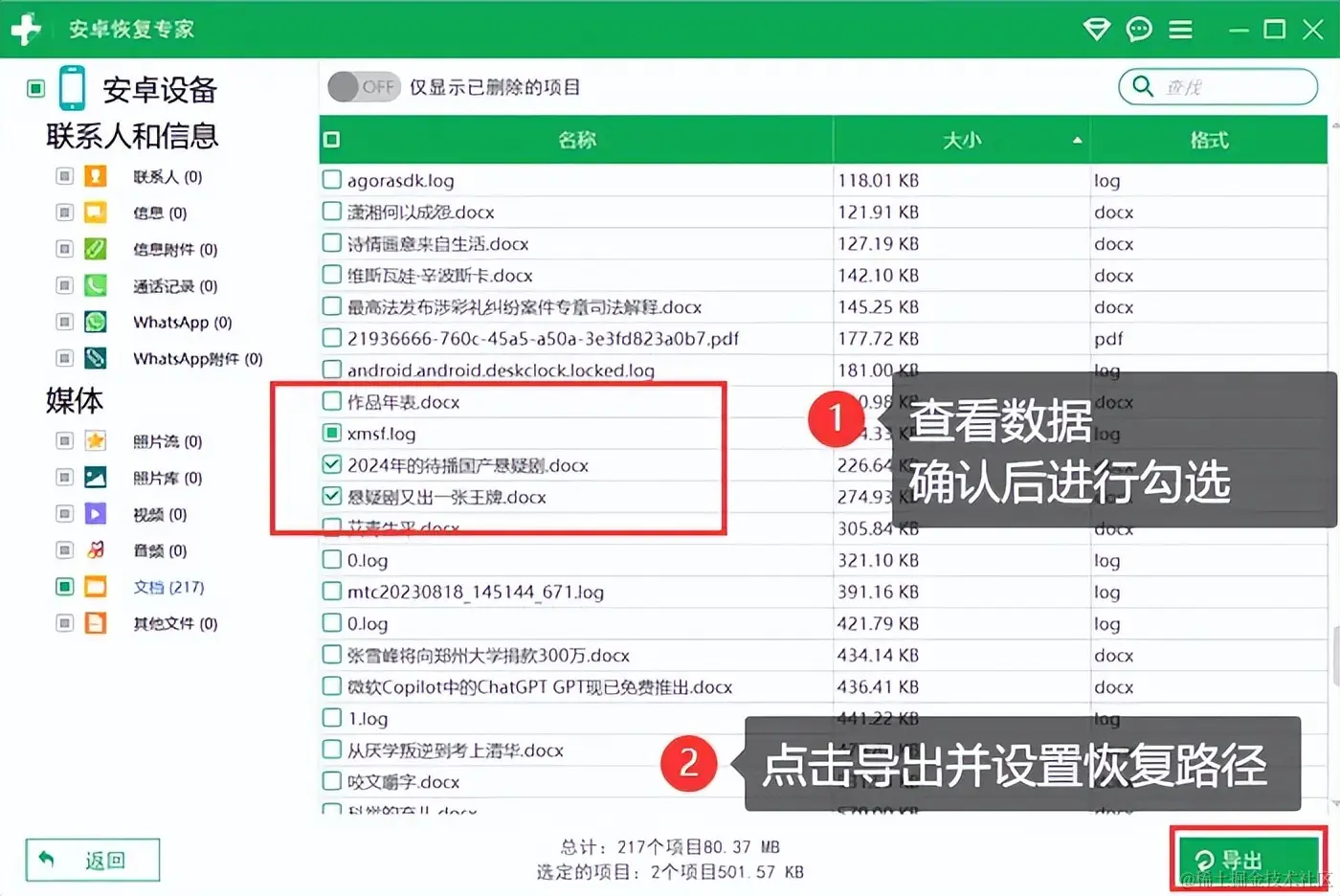Select 微软Copilot中的ChatGPT docx file
Viewport: 1340px width, 896px height.
pos(539,687)
